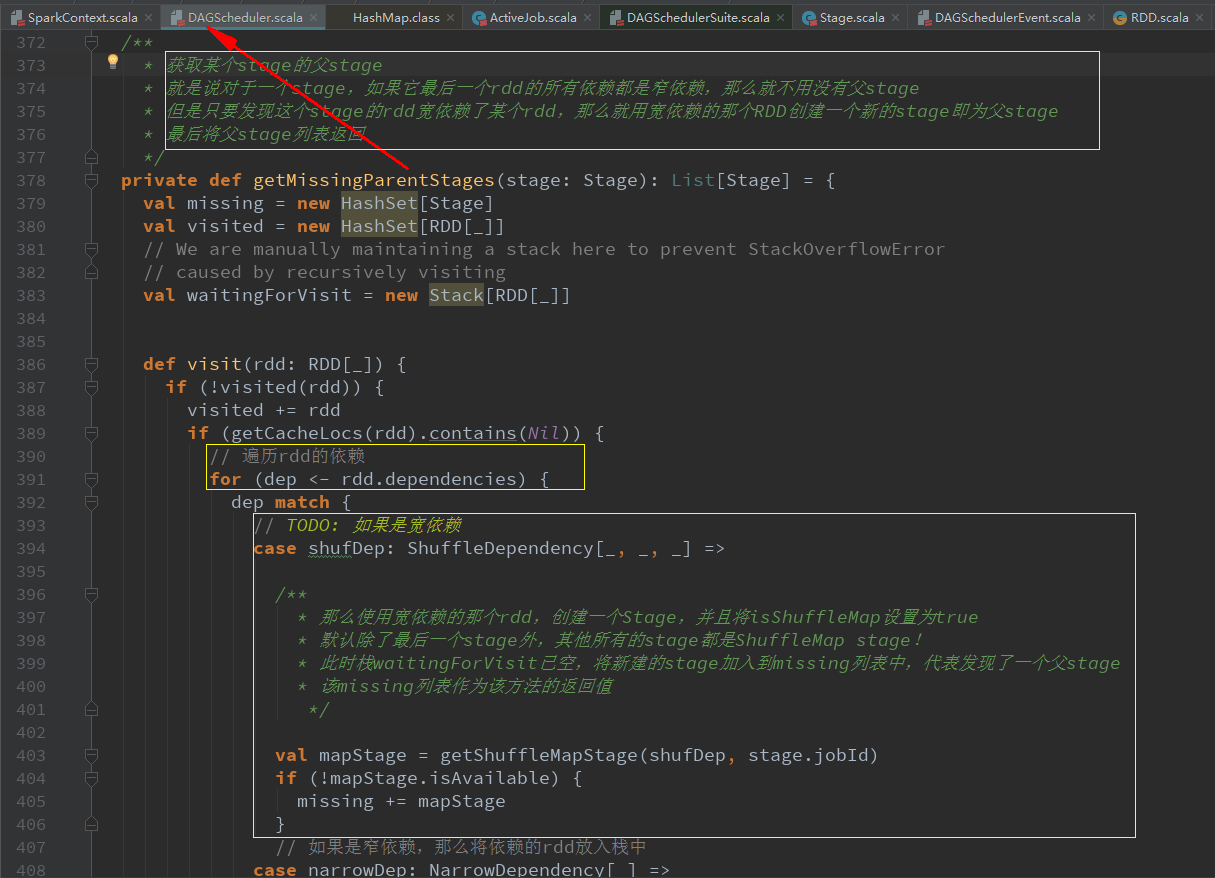Click rdd.dependencies in the for loop
This screenshot has width=1215, height=878.
428,479
